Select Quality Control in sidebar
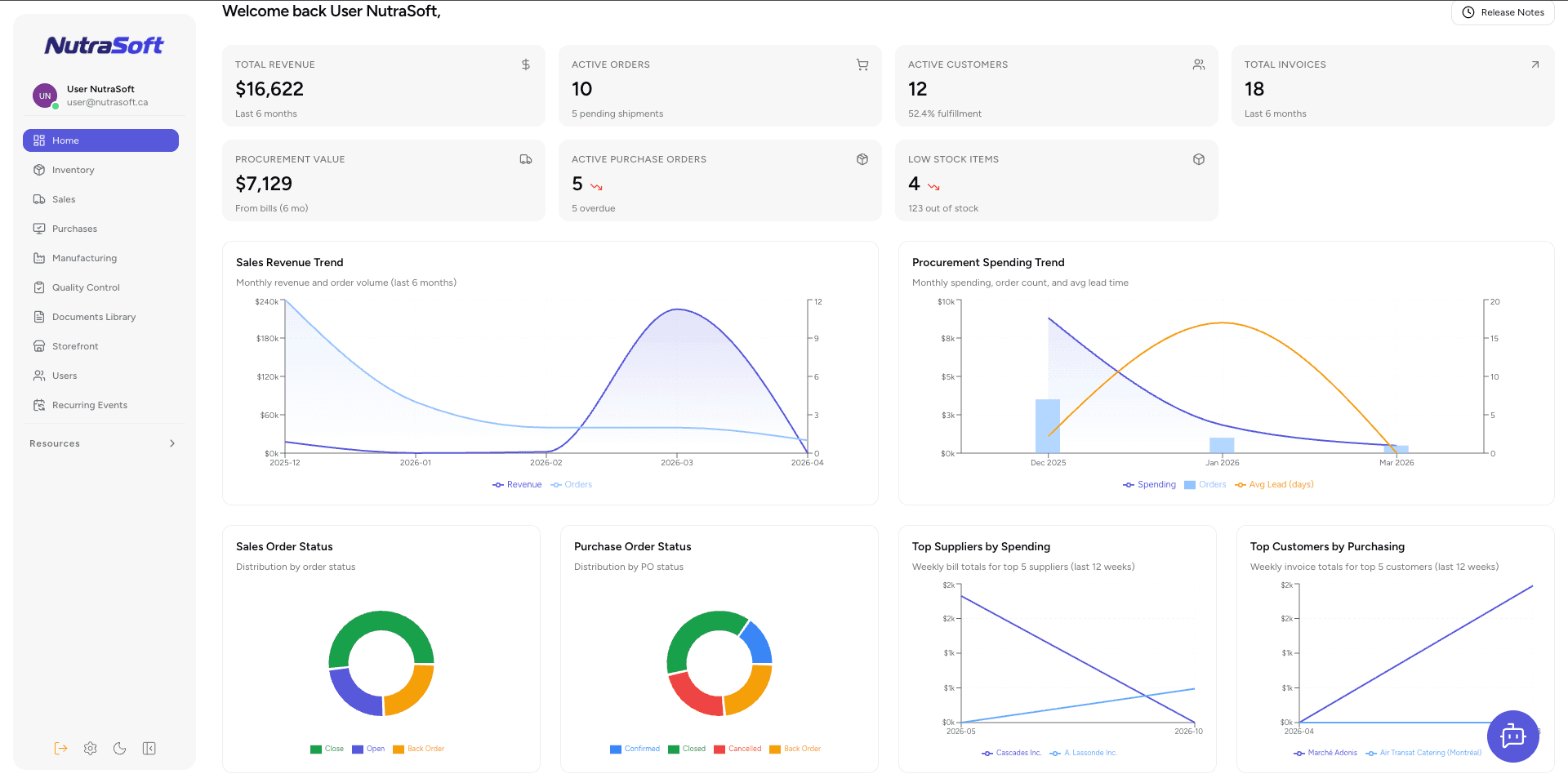The width and height of the screenshot is (1568, 783). 100,287
